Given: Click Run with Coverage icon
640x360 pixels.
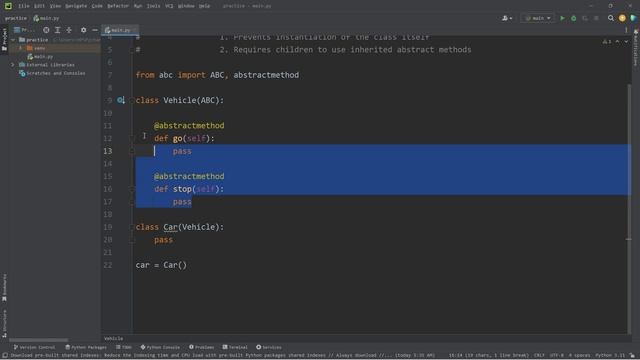Looking at the screenshot, I should (585, 18).
